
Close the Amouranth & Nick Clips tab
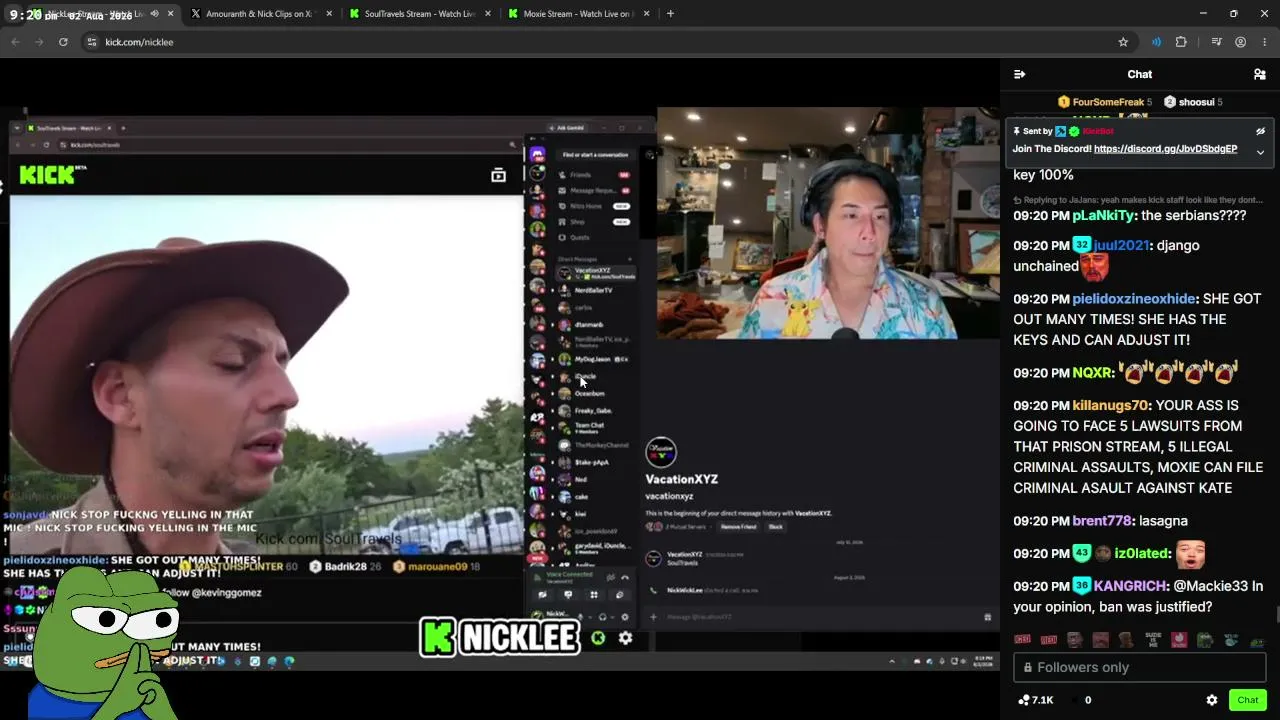(x=330, y=14)
